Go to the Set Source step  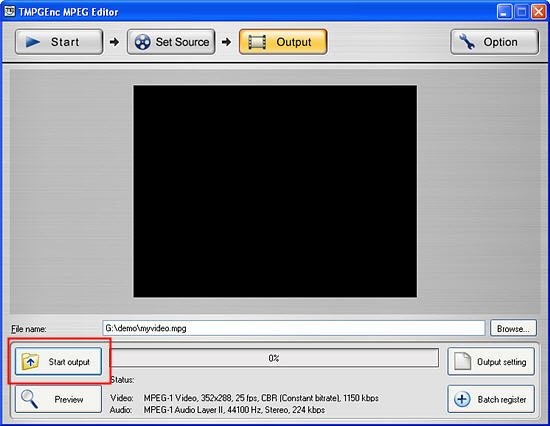(171, 42)
